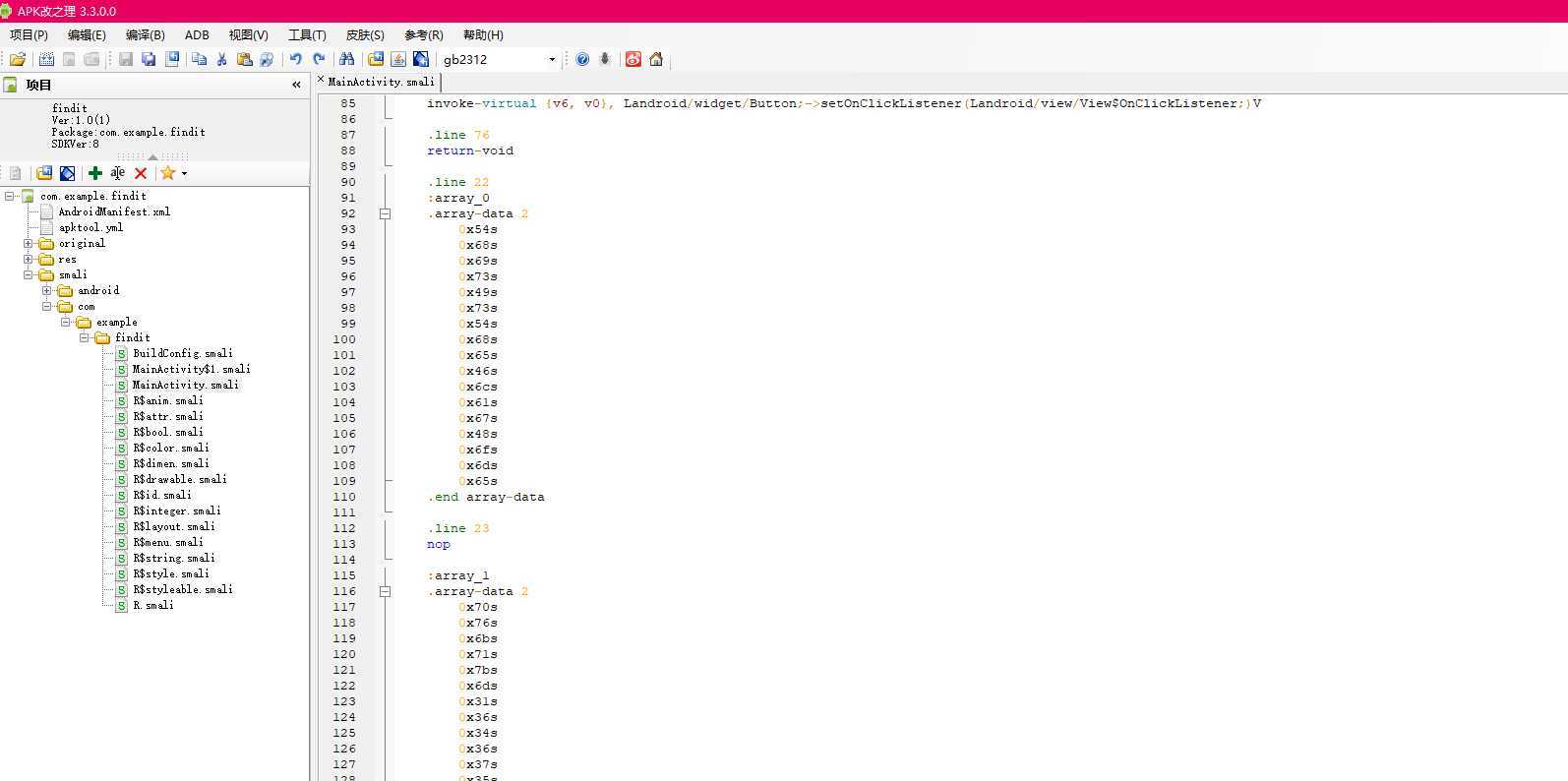Open the 帮助(H) menu
The width and height of the screenshot is (1568, 781).
[x=483, y=34]
